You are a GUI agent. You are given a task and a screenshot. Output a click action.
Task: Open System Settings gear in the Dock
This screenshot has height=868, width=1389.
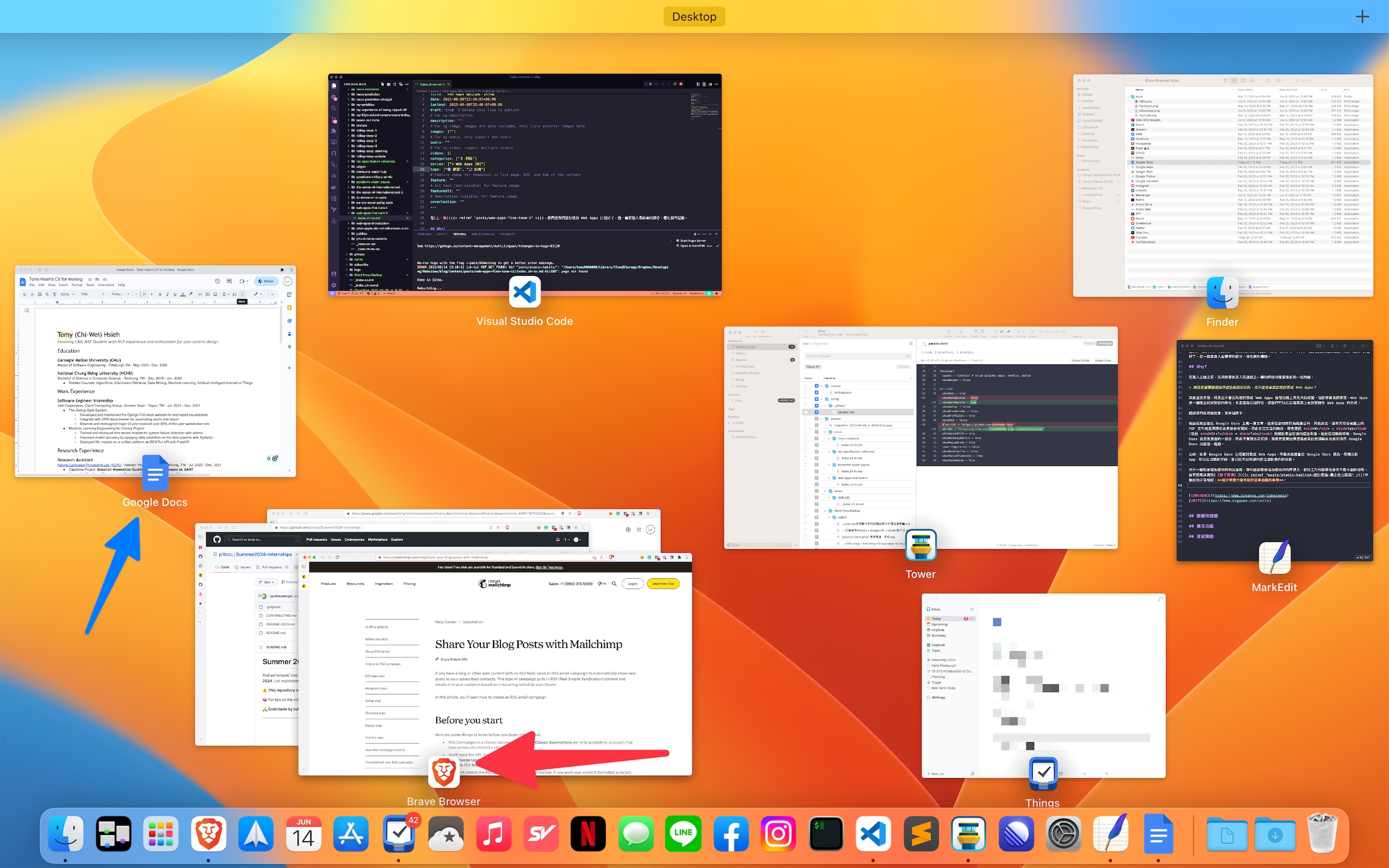click(x=1063, y=834)
